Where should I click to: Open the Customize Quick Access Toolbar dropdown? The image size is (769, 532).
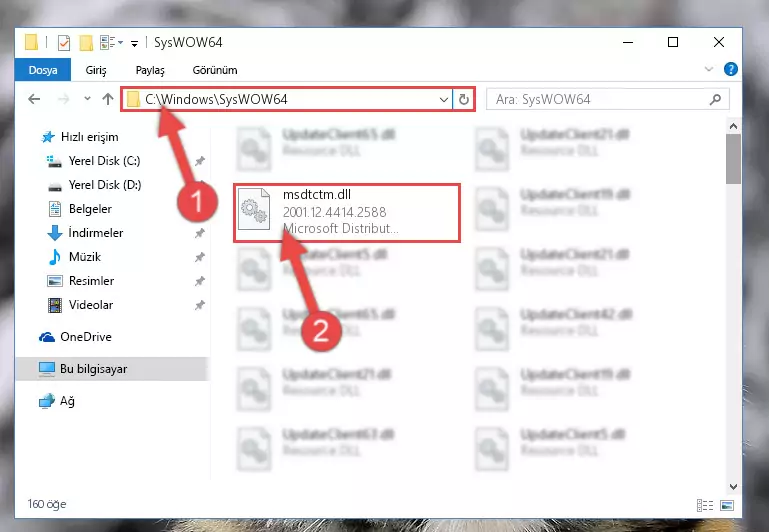[134, 43]
